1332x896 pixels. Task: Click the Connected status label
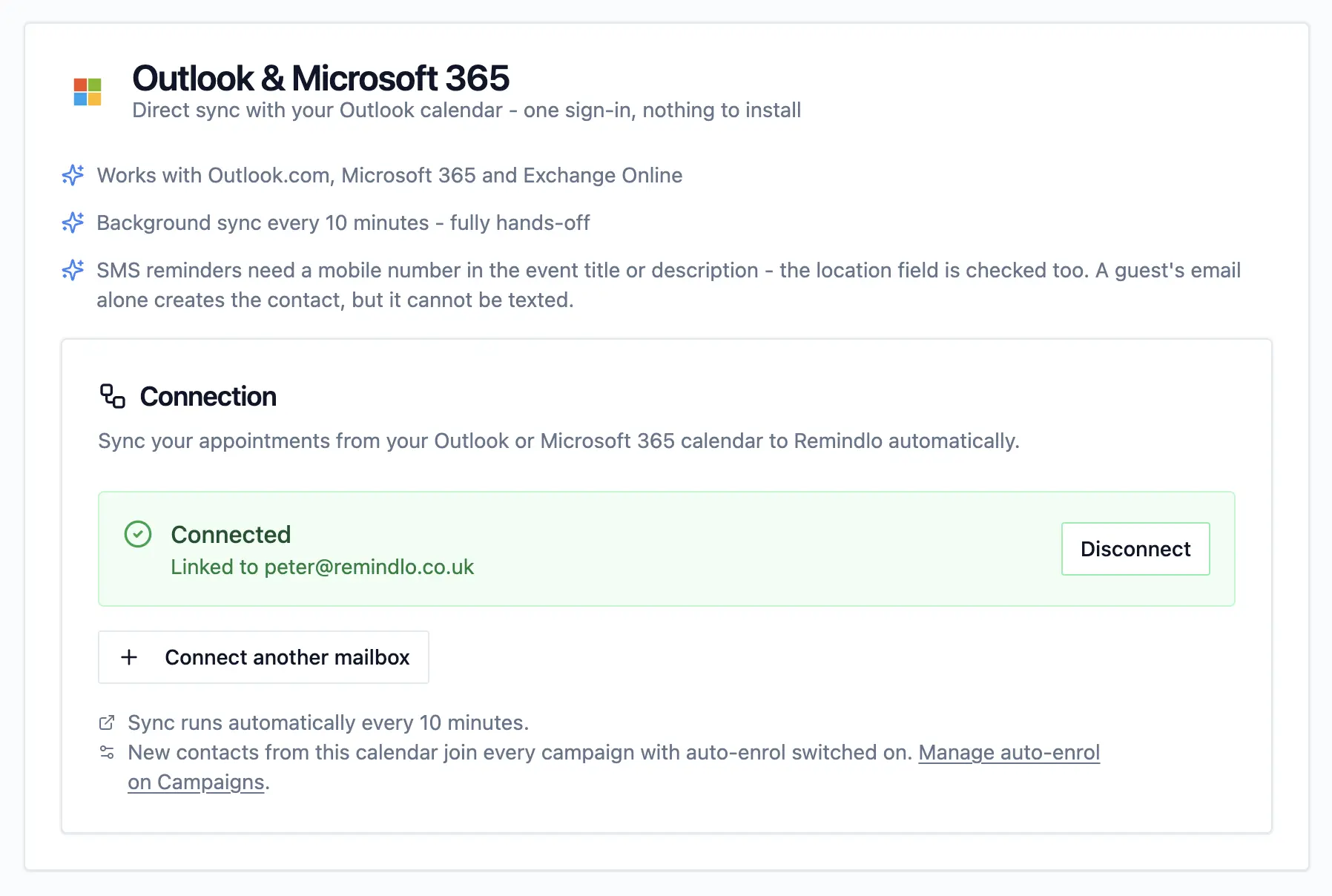coord(231,535)
